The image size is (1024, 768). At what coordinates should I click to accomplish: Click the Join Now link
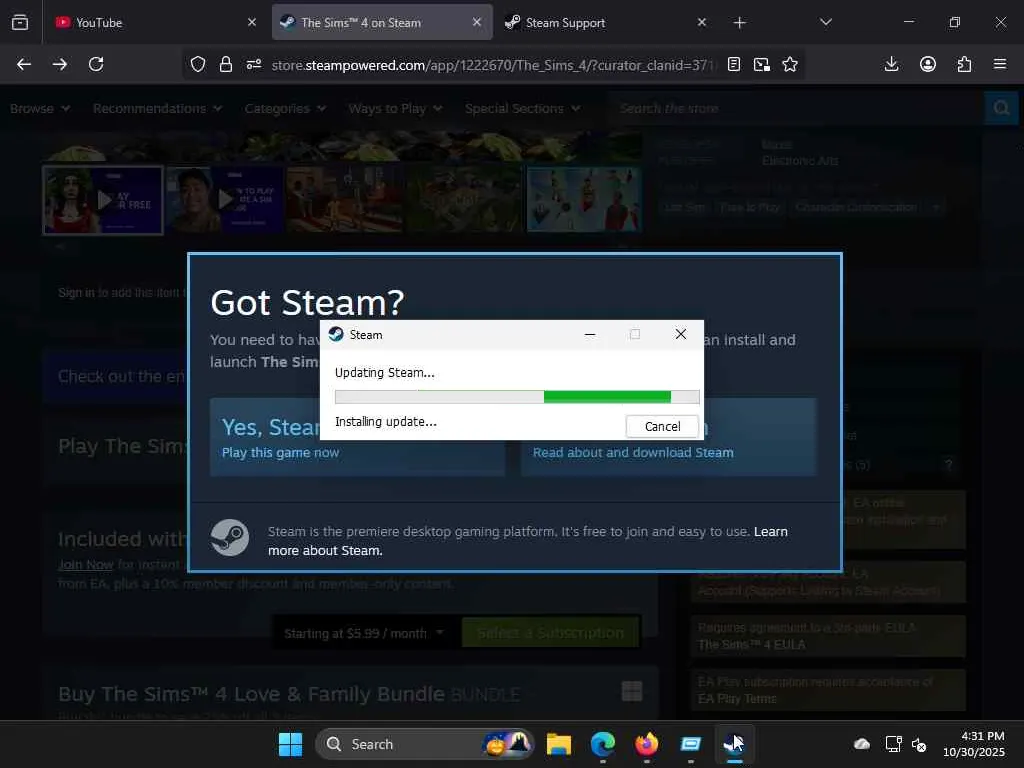click(x=86, y=564)
